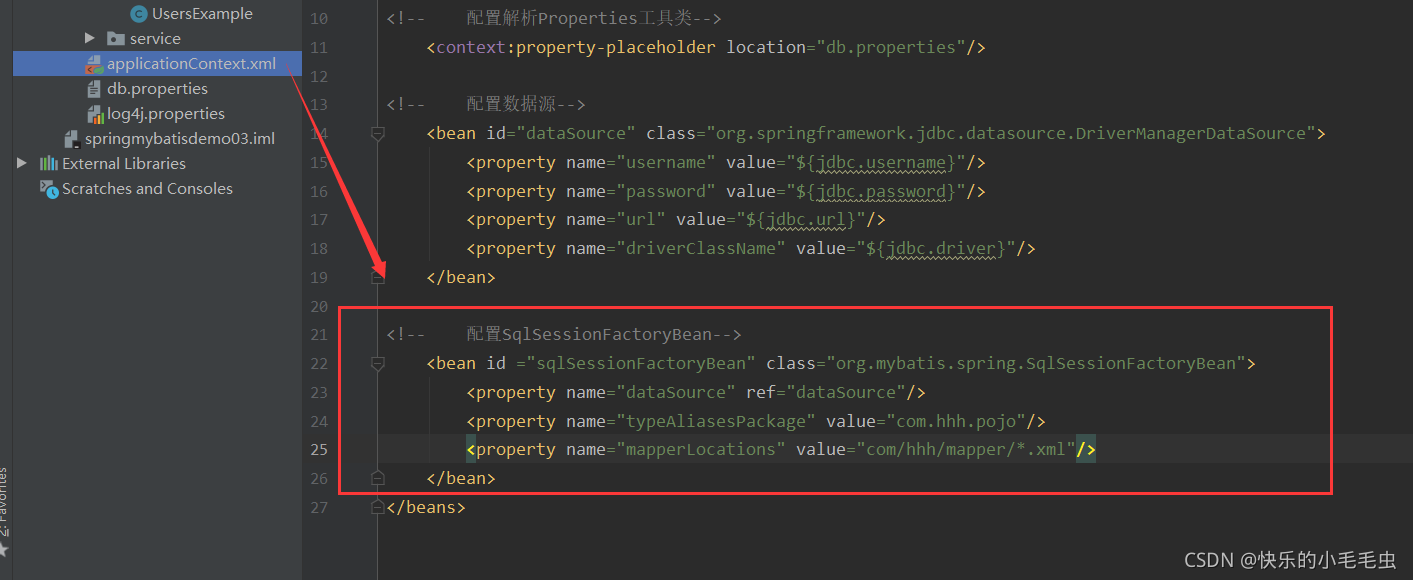This screenshot has width=1413, height=580.
Task: Click ref="dataSource" on line 23
Action: pos(826,392)
